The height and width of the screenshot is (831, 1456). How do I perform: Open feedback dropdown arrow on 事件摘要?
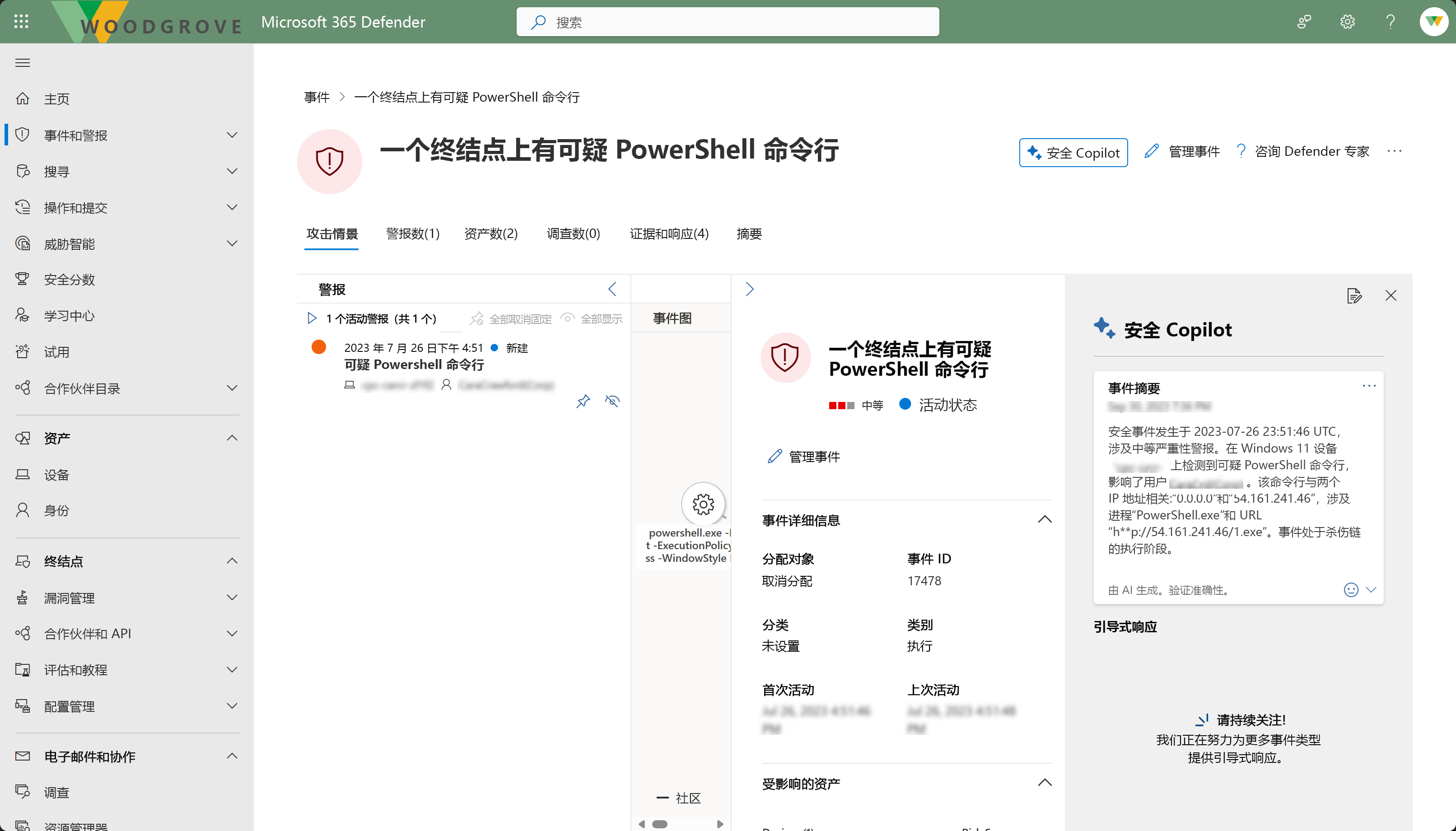click(1372, 589)
